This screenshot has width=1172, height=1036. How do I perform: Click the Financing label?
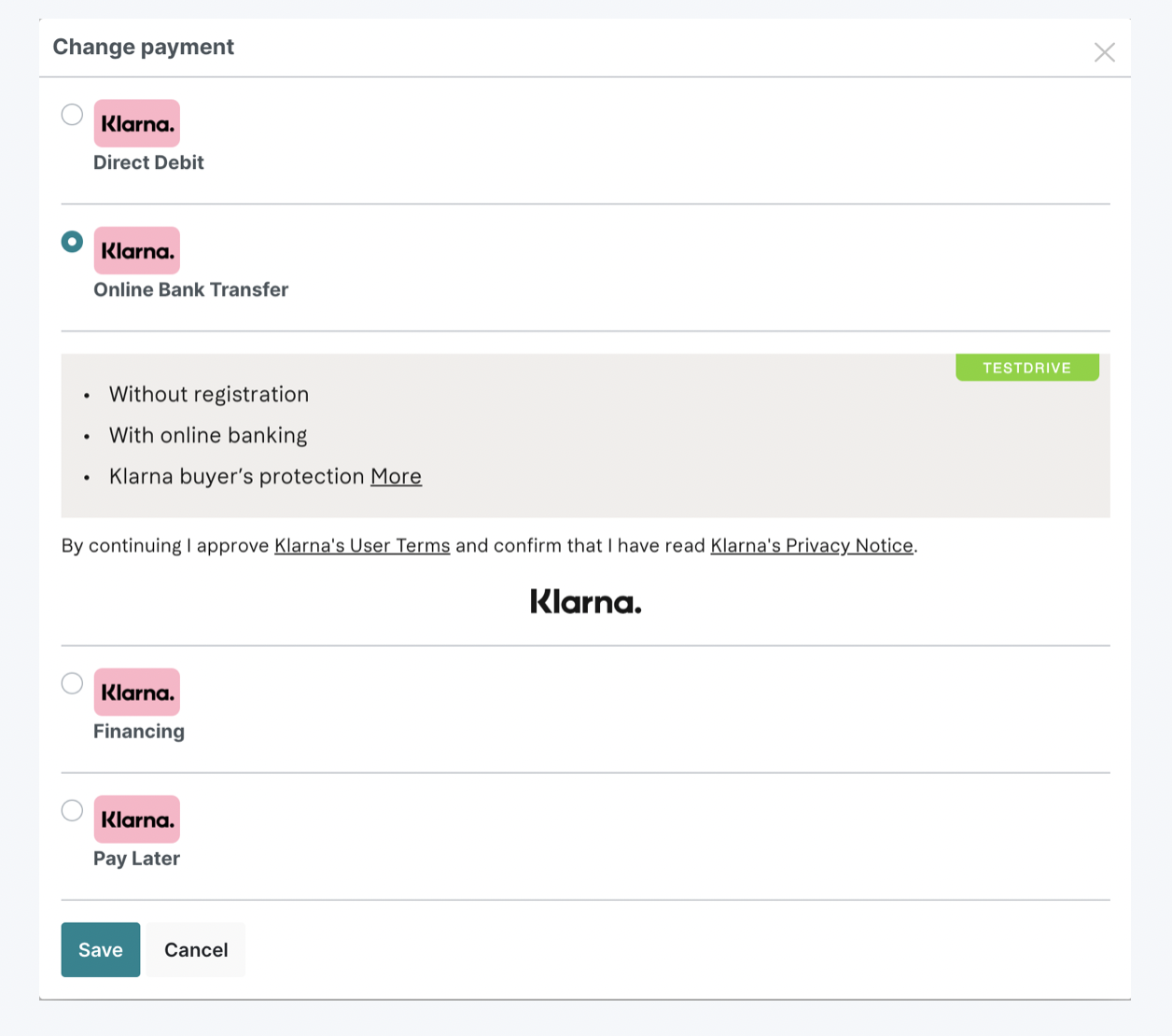pos(139,732)
